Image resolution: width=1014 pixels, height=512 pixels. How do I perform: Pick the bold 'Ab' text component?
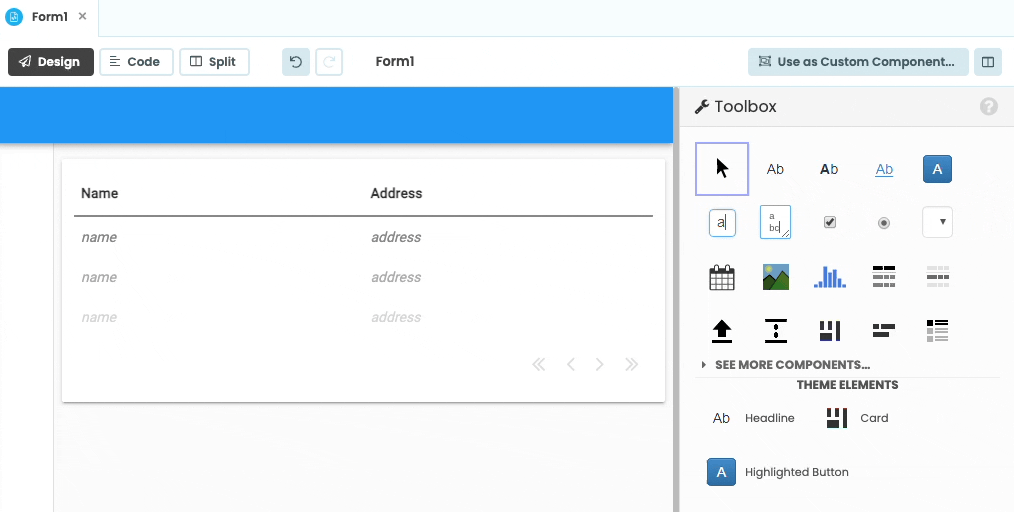(x=829, y=169)
